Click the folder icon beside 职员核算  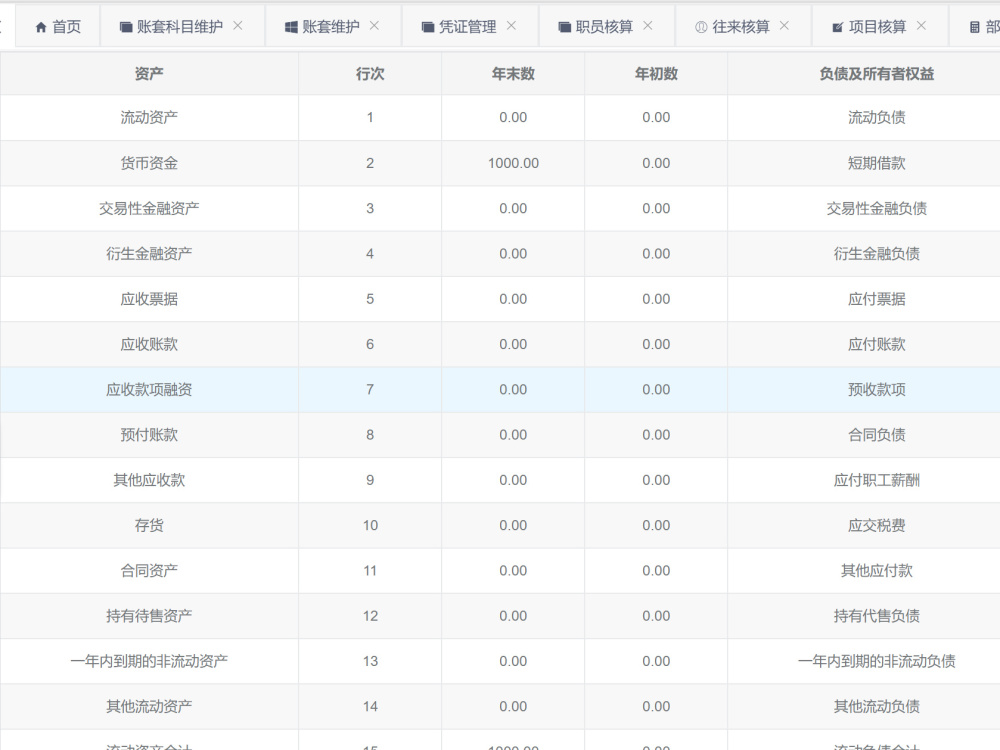tap(564, 27)
